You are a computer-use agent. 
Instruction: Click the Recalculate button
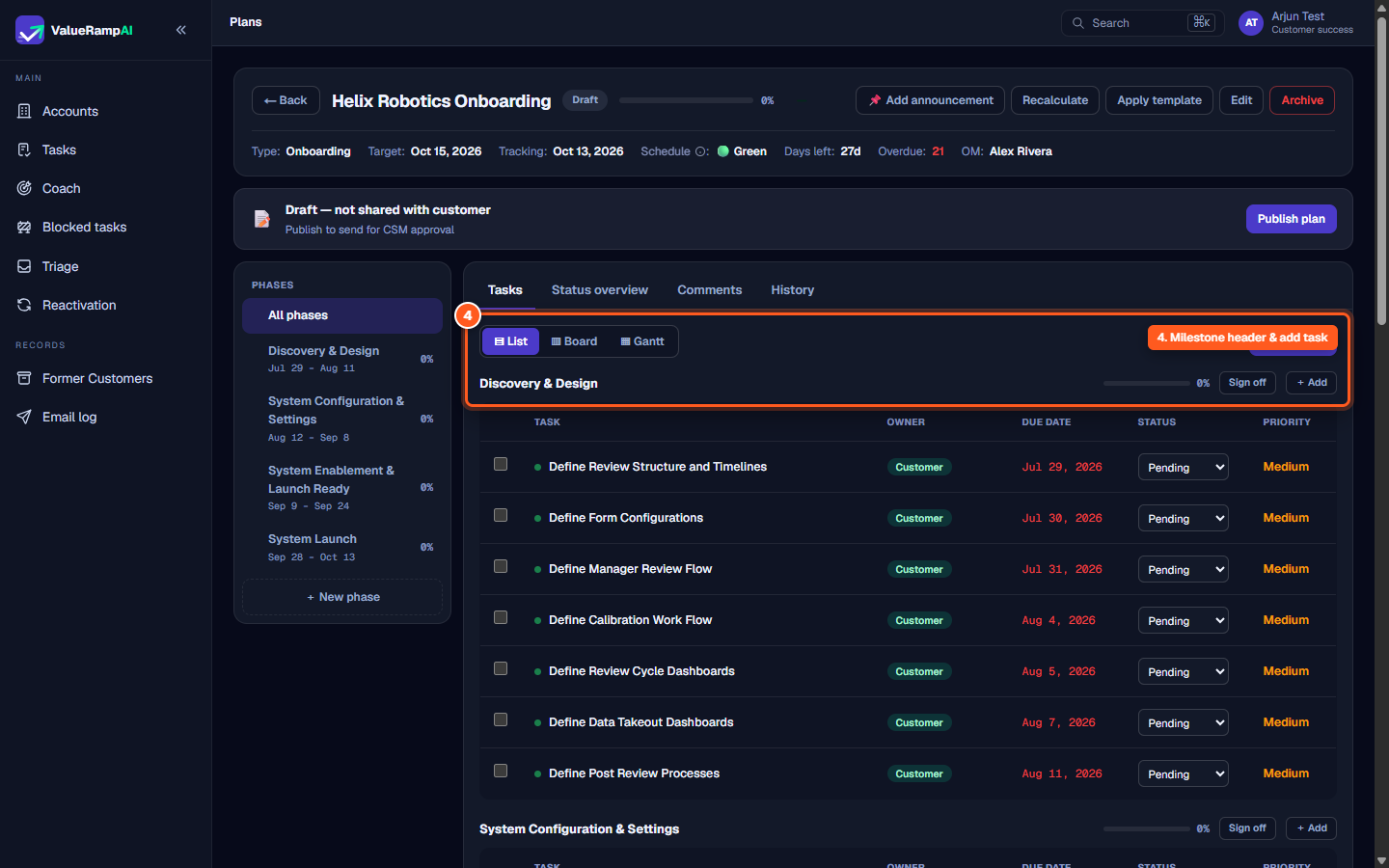pos(1054,100)
